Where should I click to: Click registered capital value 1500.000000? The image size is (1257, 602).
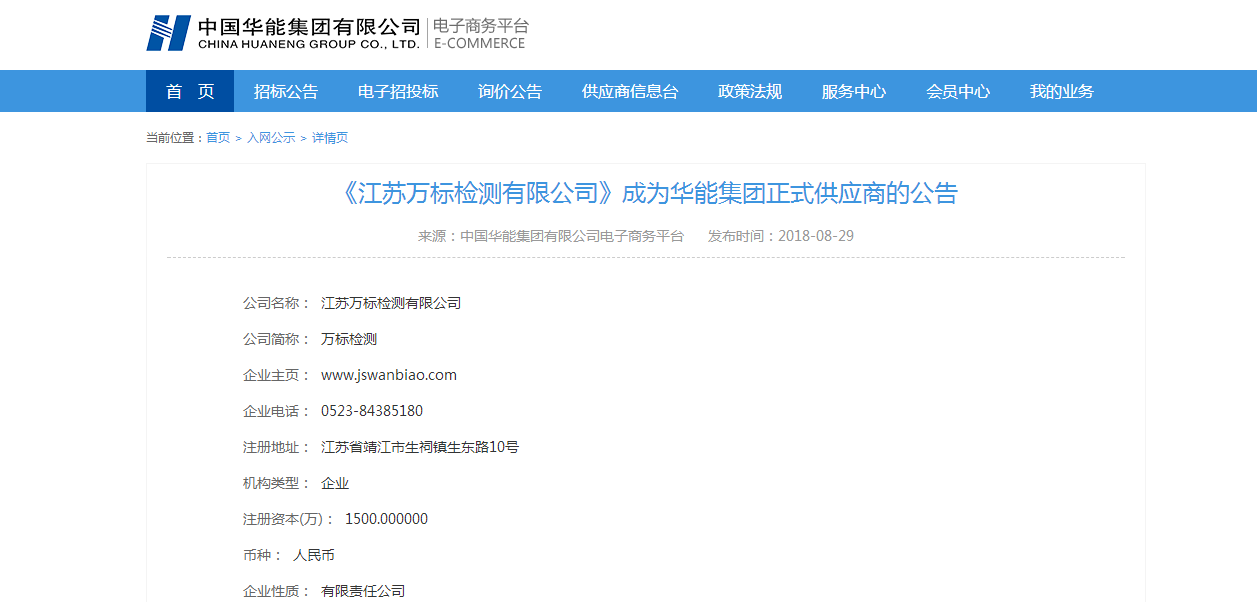click(x=386, y=519)
